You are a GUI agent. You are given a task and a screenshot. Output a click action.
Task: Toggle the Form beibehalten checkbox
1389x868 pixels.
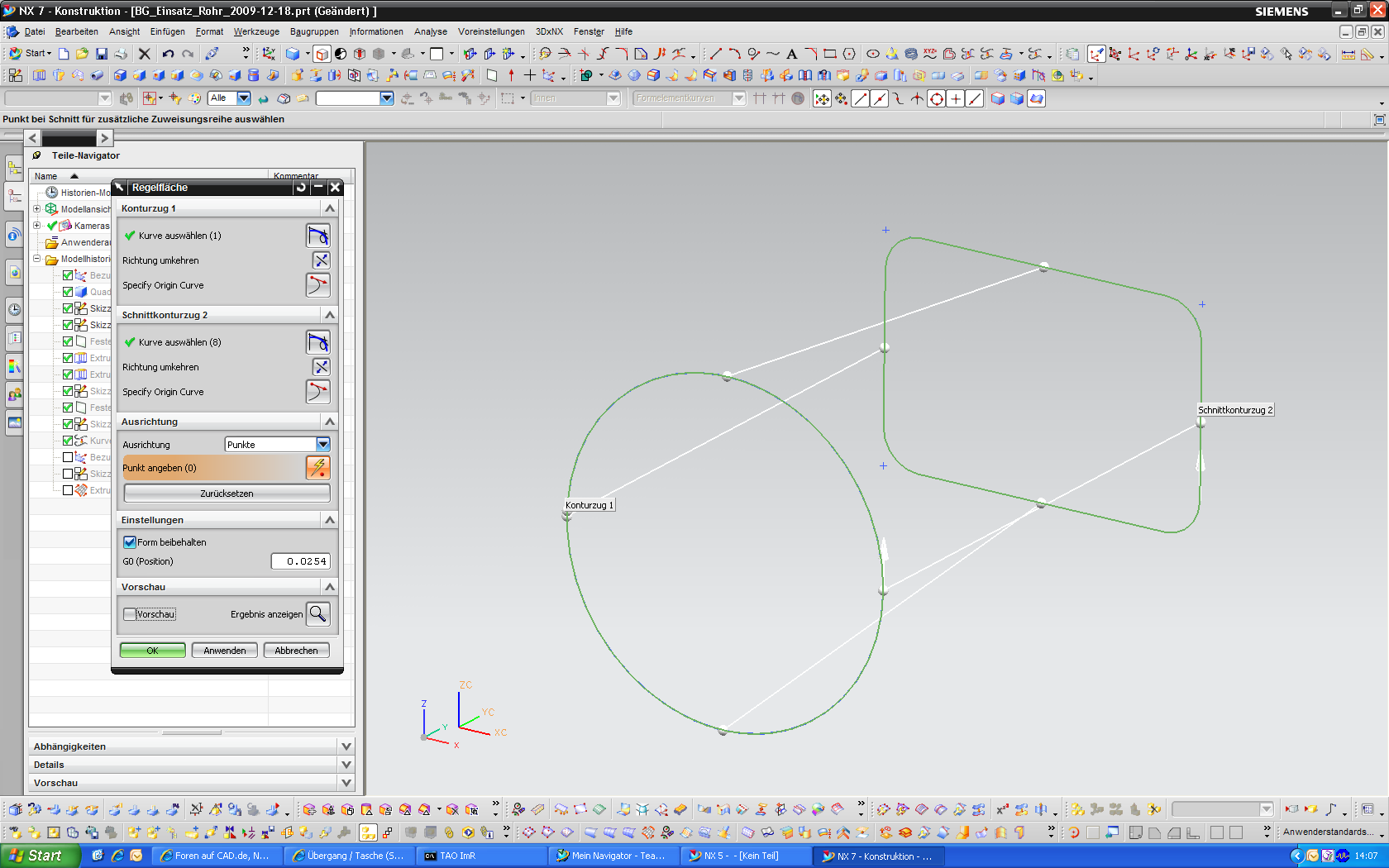point(129,542)
